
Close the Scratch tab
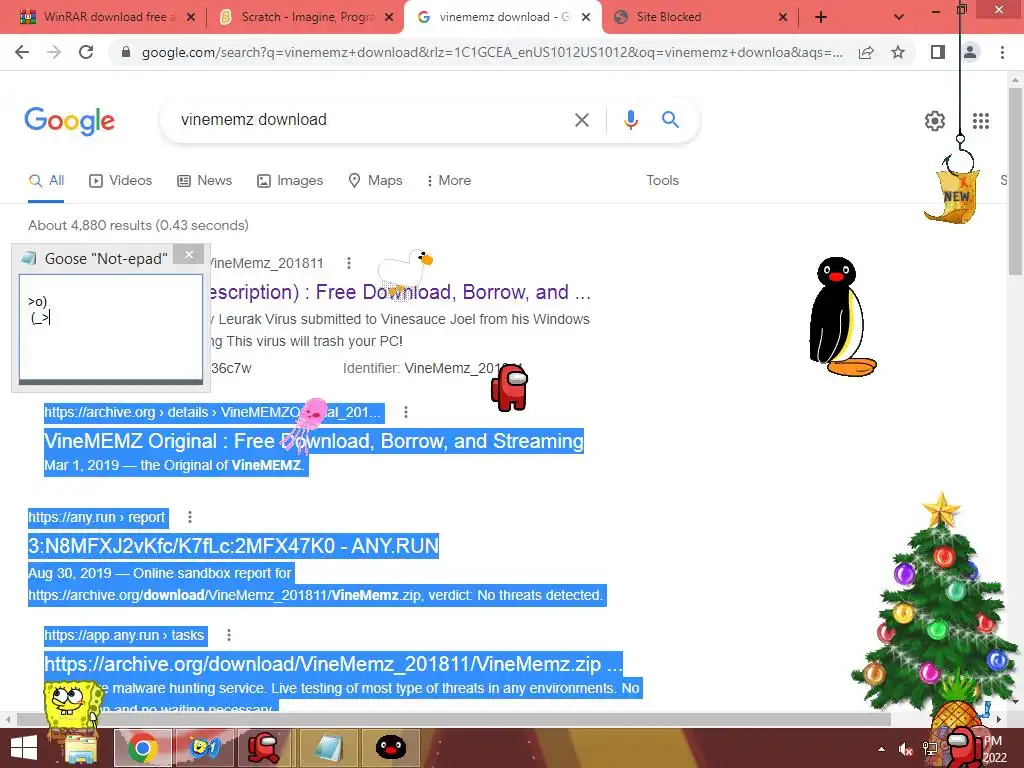click(x=389, y=17)
